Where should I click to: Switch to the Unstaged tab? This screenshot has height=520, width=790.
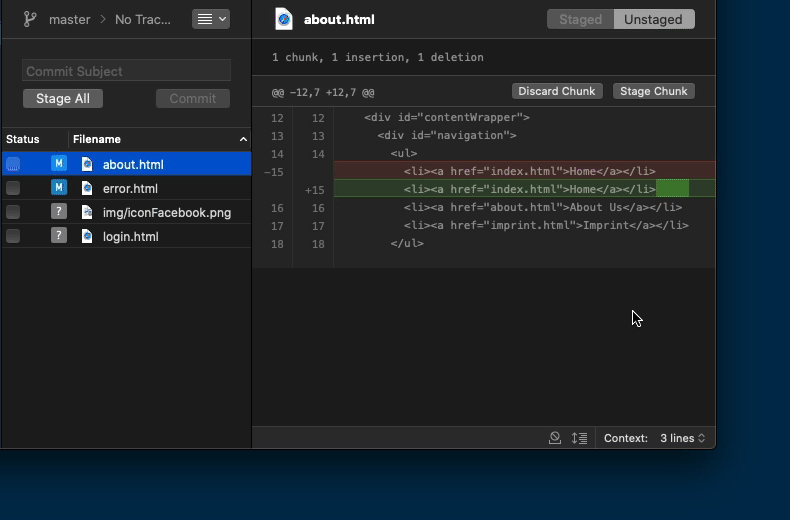click(x=653, y=19)
